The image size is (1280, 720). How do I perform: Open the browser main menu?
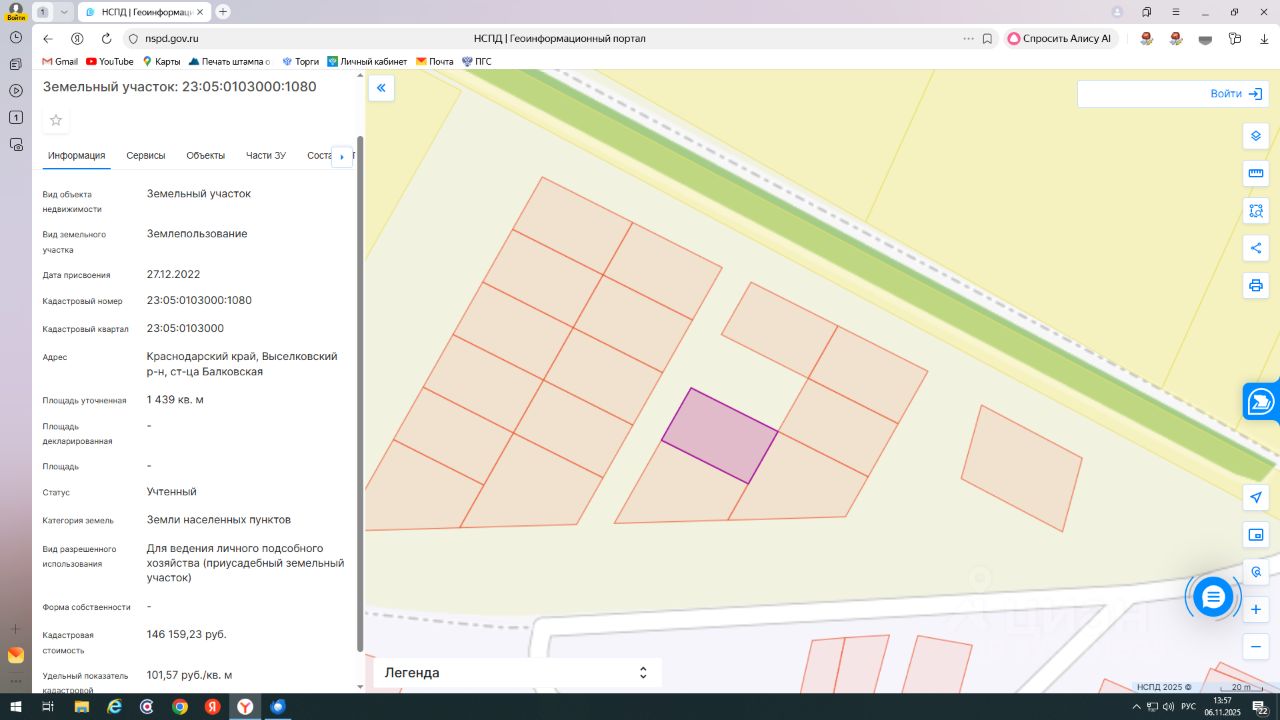pos(1177,12)
